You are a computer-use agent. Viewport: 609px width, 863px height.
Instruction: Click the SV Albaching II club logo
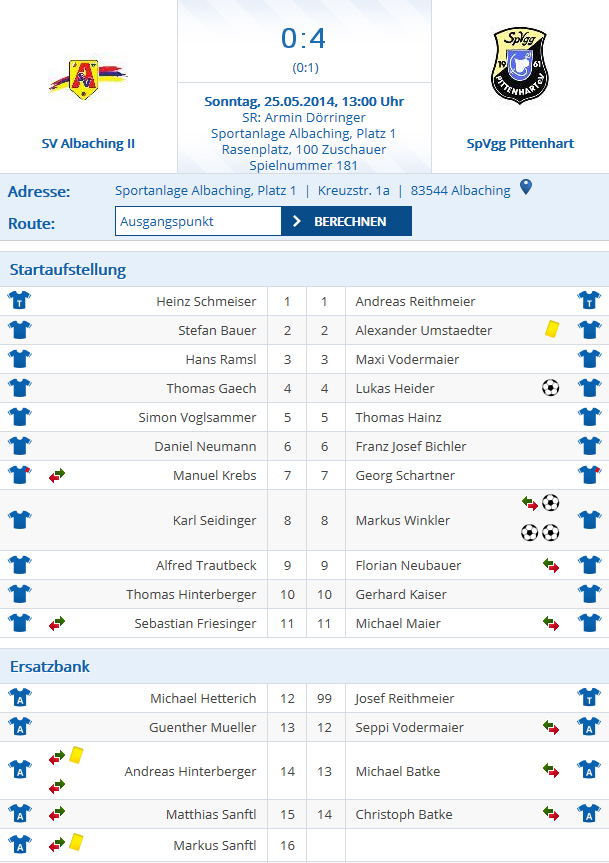click(x=88, y=79)
